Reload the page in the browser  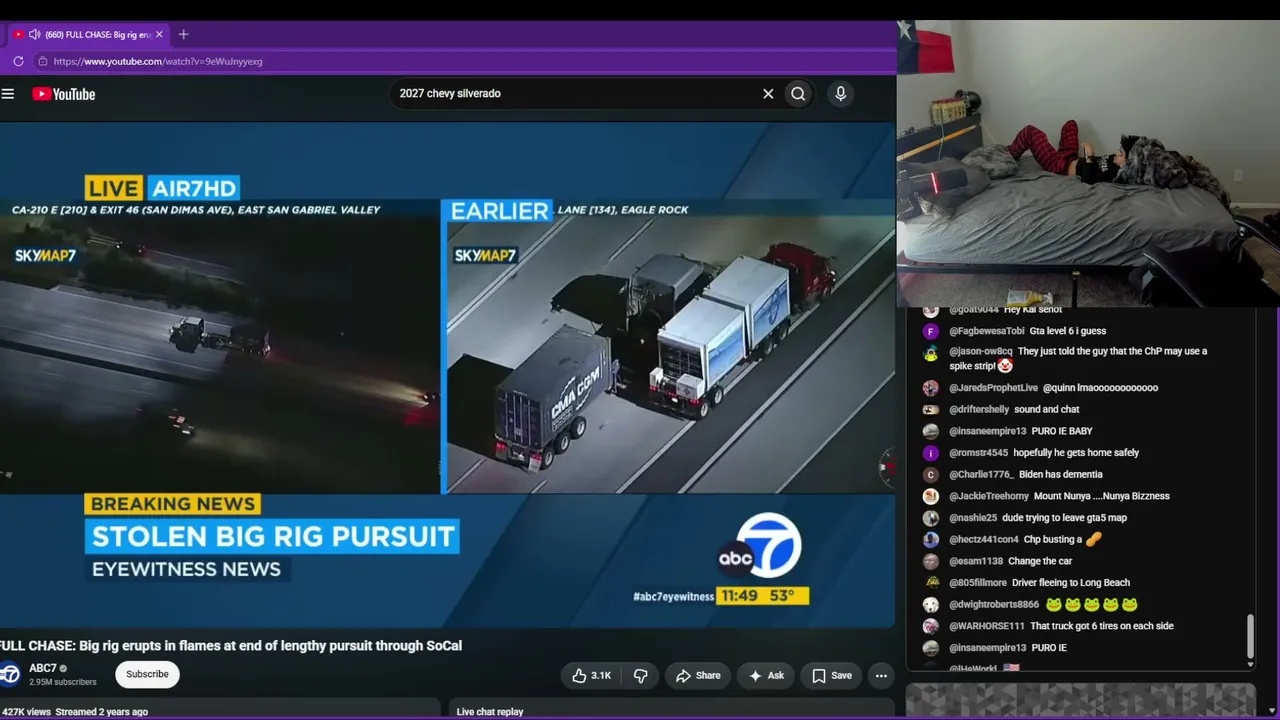18,61
